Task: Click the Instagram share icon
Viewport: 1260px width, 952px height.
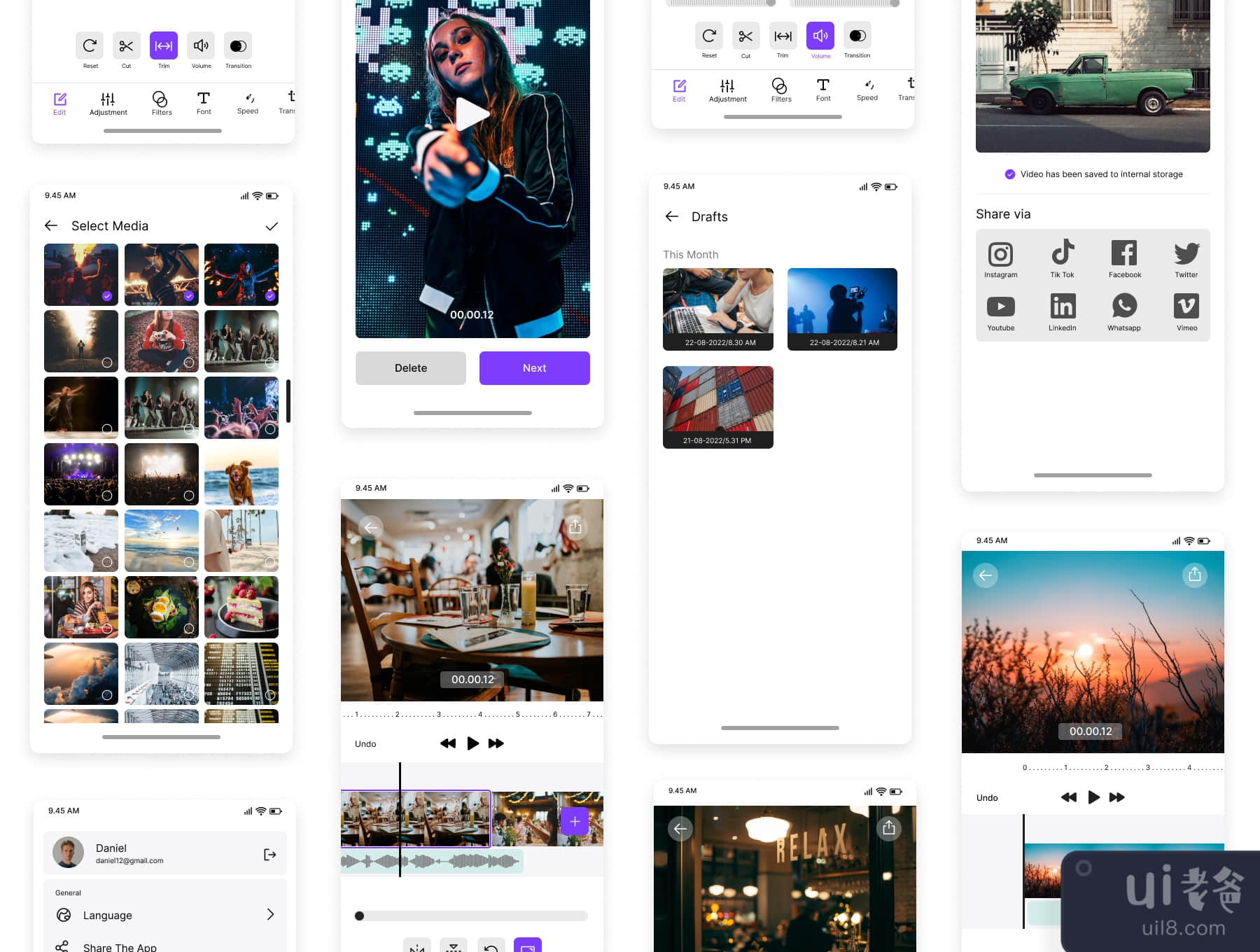Action: (x=1000, y=254)
